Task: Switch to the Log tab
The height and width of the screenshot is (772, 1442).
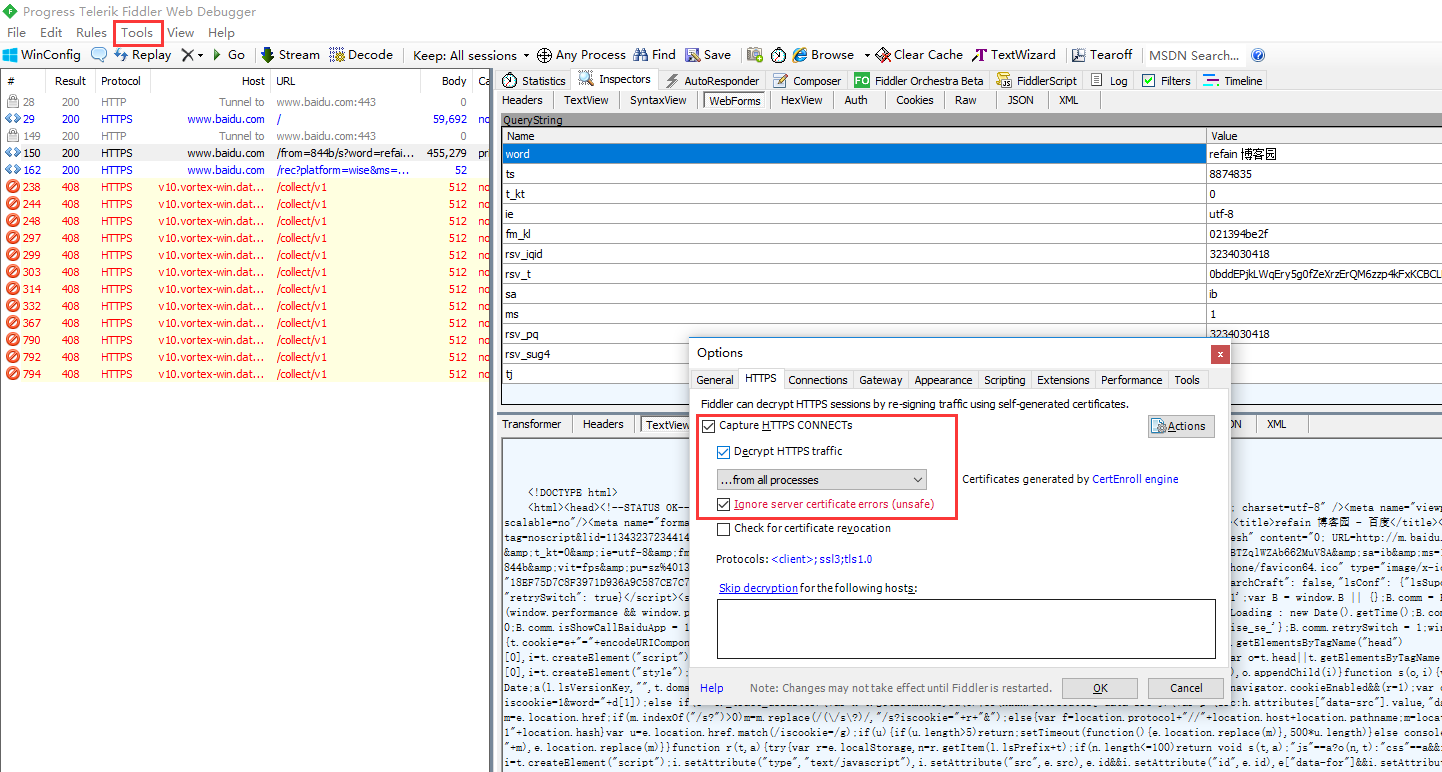Action: pos(1109,81)
